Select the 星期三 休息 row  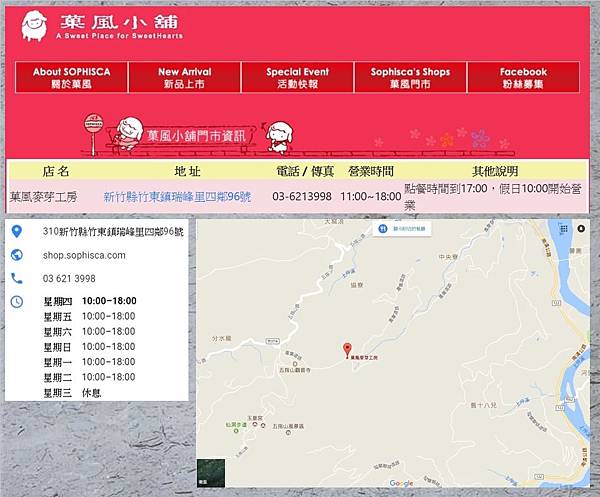click(72, 393)
